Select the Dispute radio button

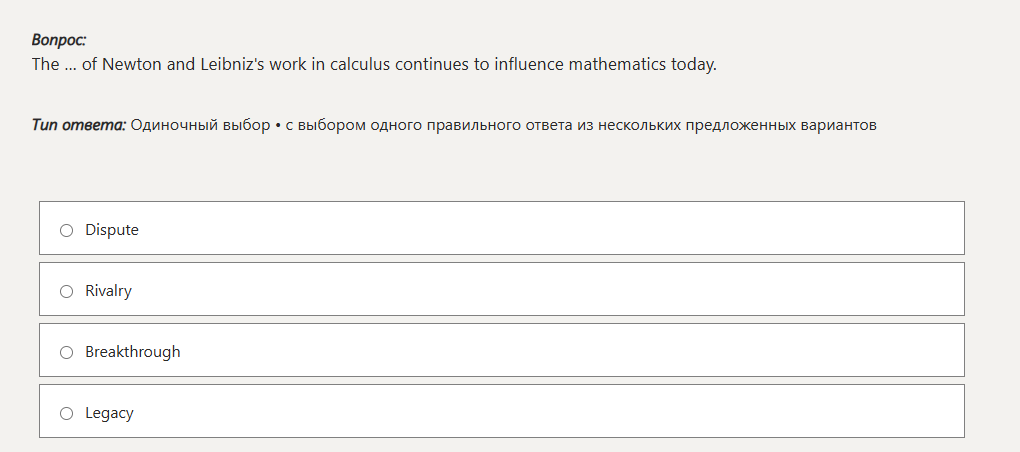pos(67,230)
